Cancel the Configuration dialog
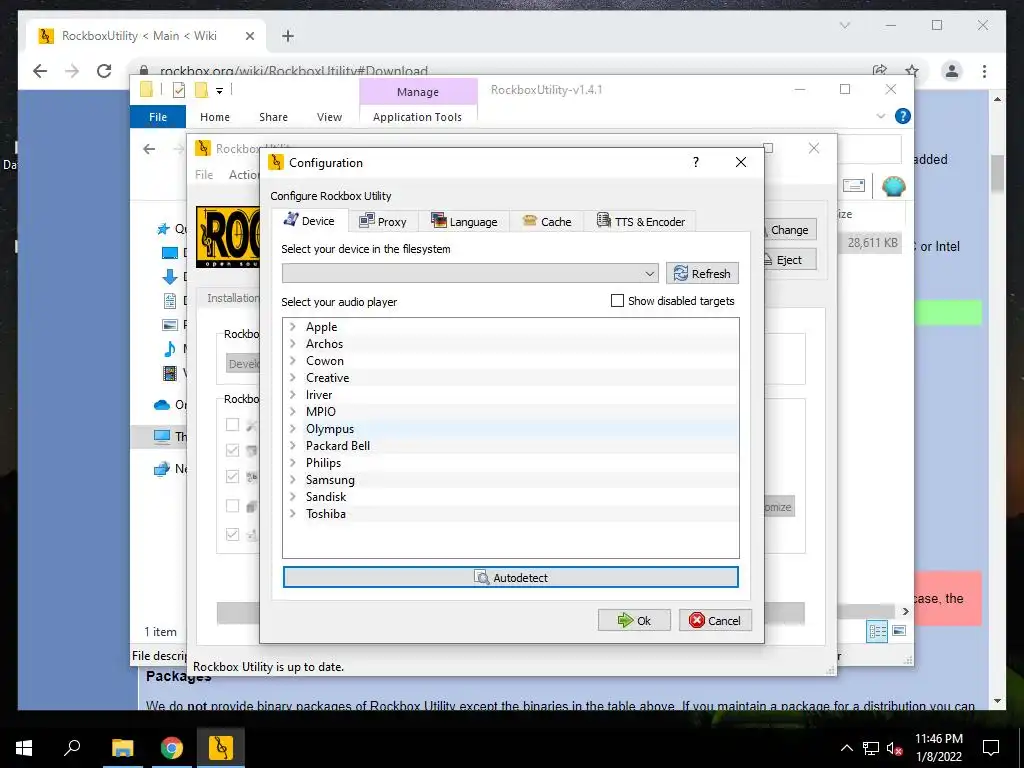The width and height of the screenshot is (1024, 768). tap(715, 620)
